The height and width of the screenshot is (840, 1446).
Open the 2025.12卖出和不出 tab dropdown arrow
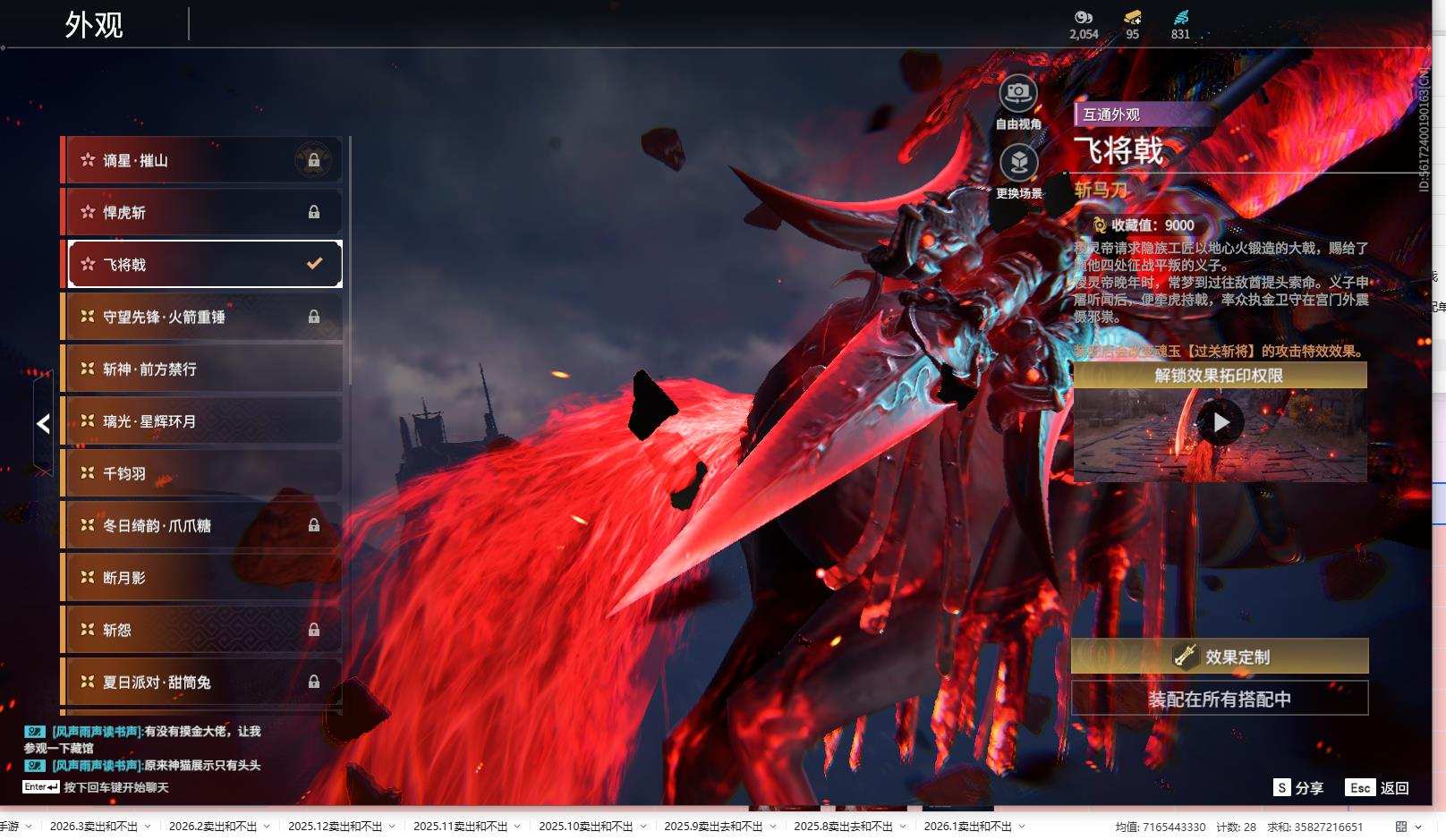[x=392, y=827]
